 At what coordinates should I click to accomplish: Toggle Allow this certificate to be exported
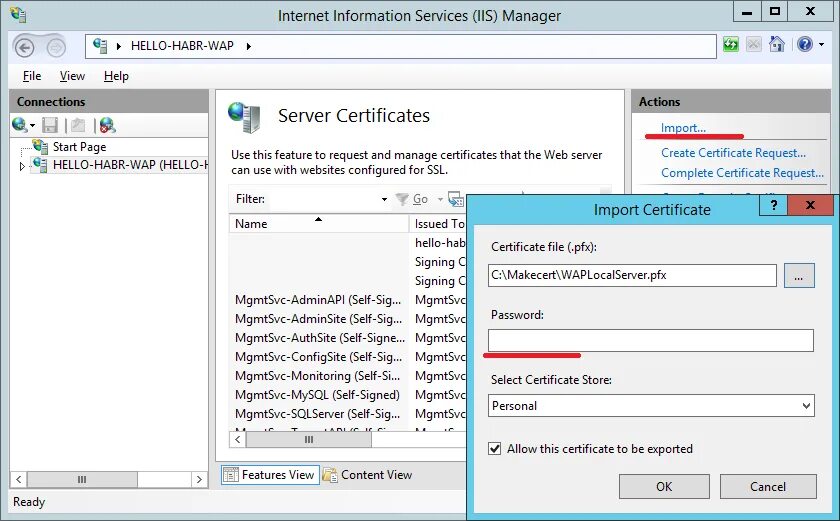click(x=494, y=449)
